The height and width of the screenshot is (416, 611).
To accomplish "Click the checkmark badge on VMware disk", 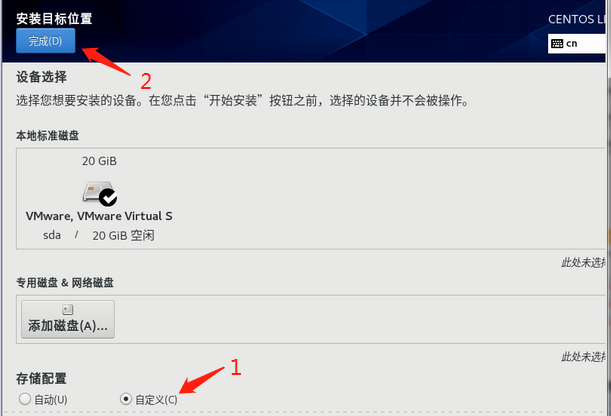I will coord(108,197).
